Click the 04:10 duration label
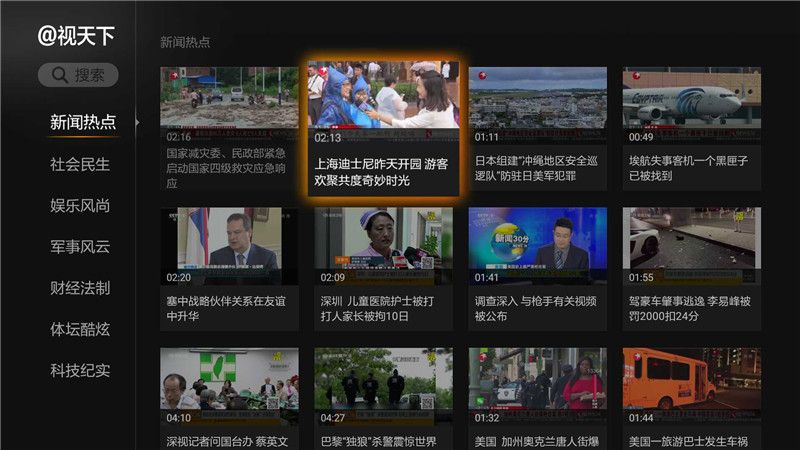Image resolution: width=800 pixels, height=450 pixels. tap(179, 418)
